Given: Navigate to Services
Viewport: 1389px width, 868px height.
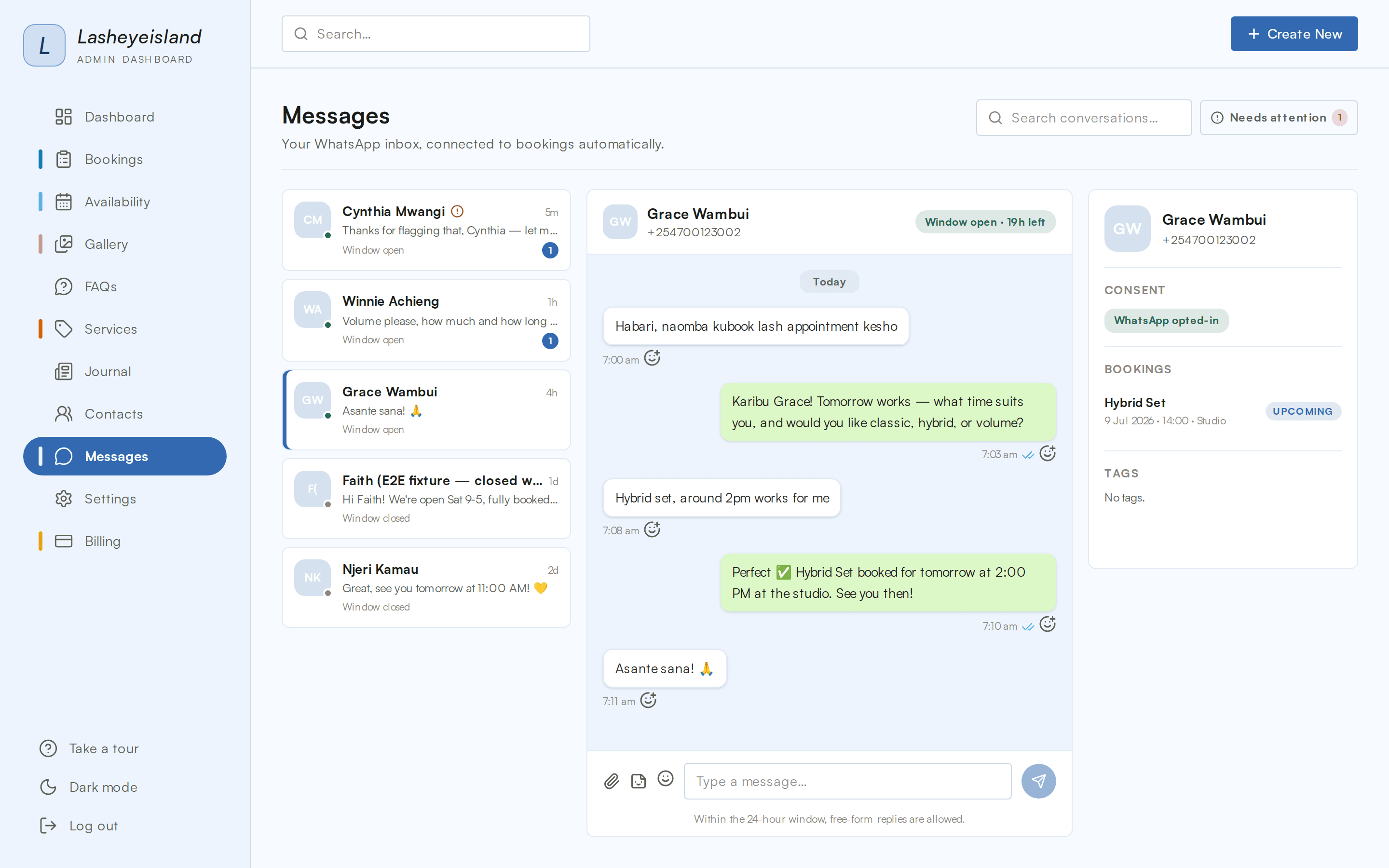Looking at the screenshot, I should coord(124,329).
